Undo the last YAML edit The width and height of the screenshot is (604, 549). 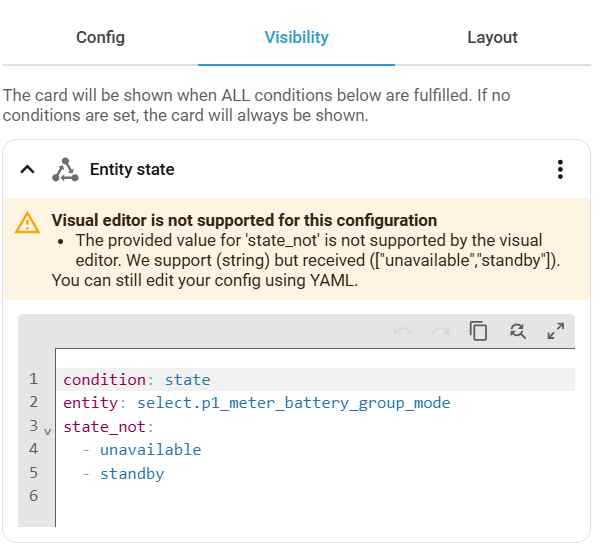(x=403, y=331)
